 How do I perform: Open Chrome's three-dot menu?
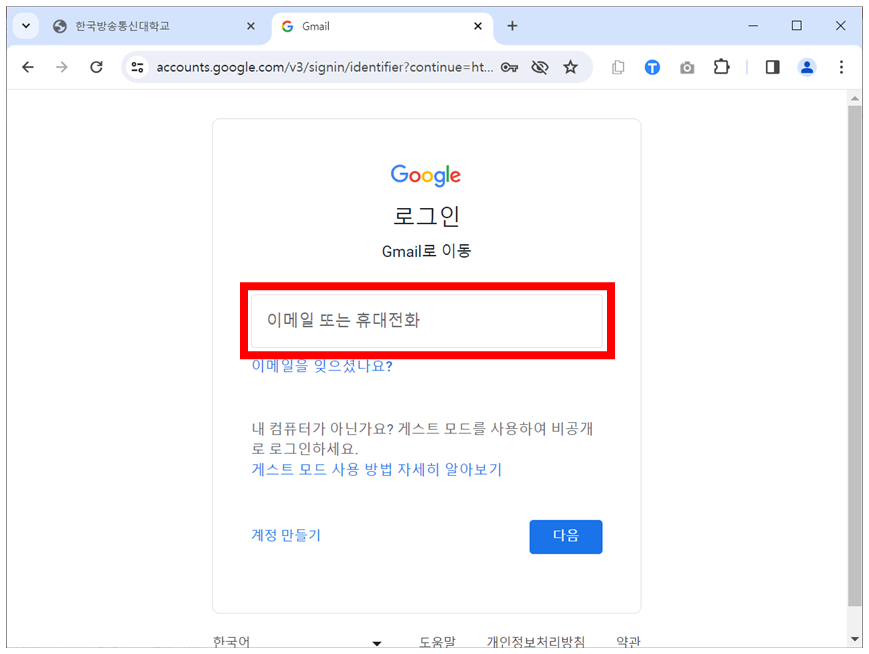[x=841, y=67]
